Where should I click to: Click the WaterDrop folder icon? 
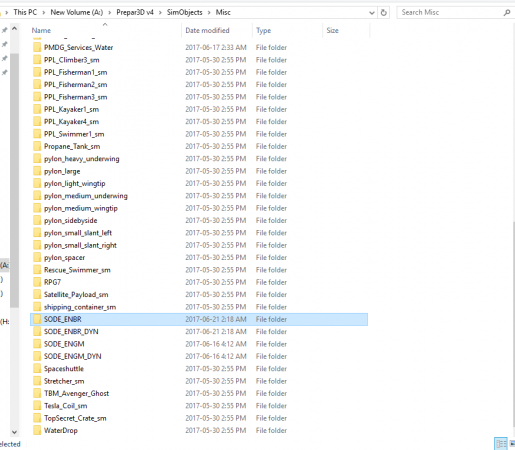coord(37,430)
